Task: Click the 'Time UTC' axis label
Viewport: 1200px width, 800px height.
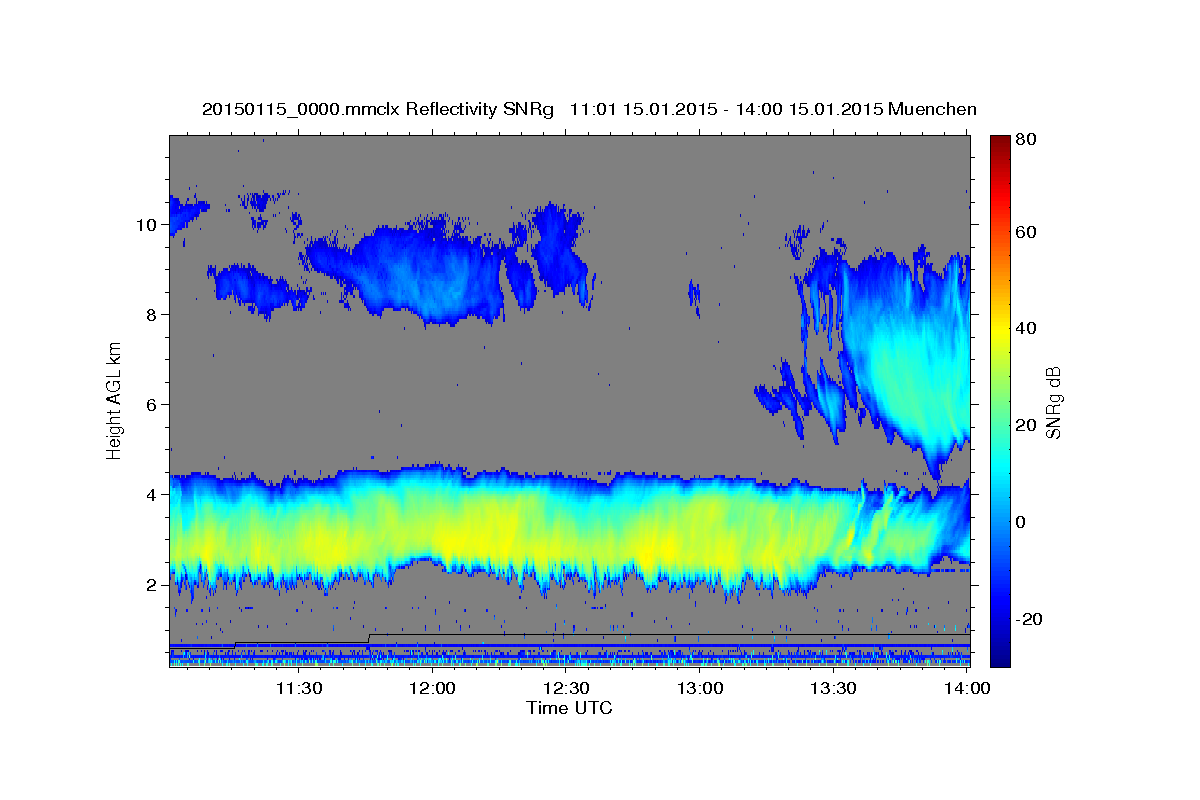Action: [569, 708]
